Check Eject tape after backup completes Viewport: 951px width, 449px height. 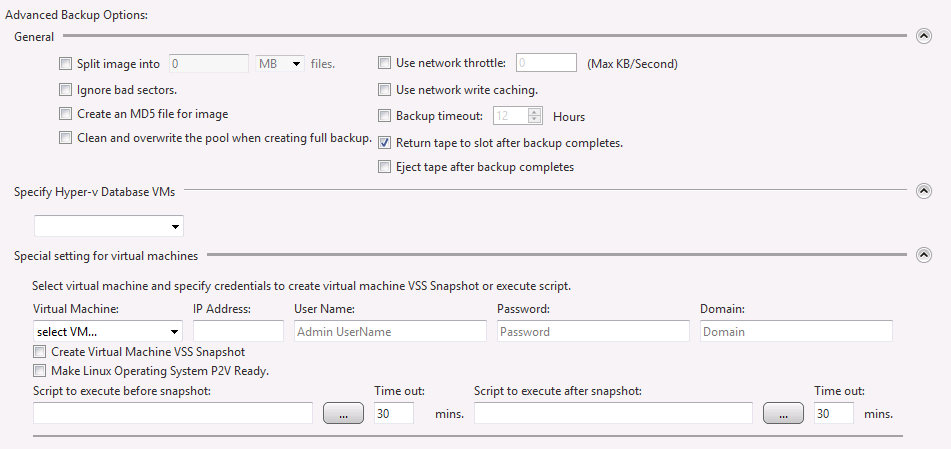(x=384, y=166)
